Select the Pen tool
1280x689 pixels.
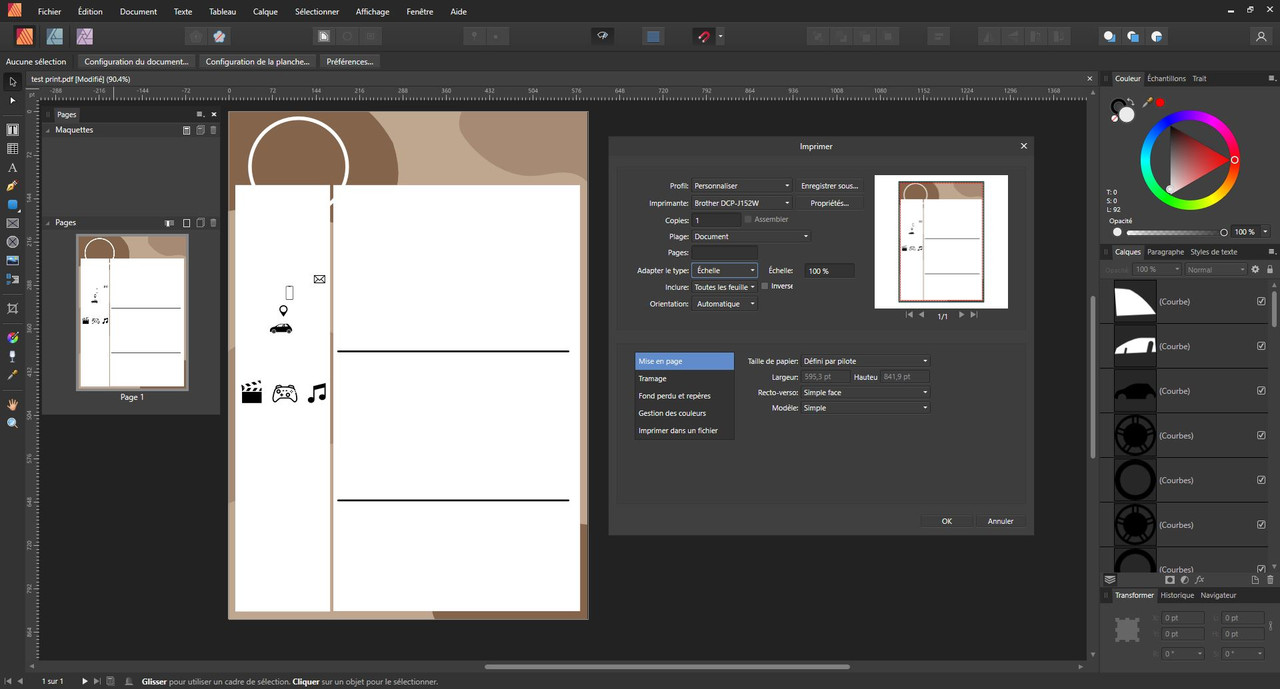13,186
